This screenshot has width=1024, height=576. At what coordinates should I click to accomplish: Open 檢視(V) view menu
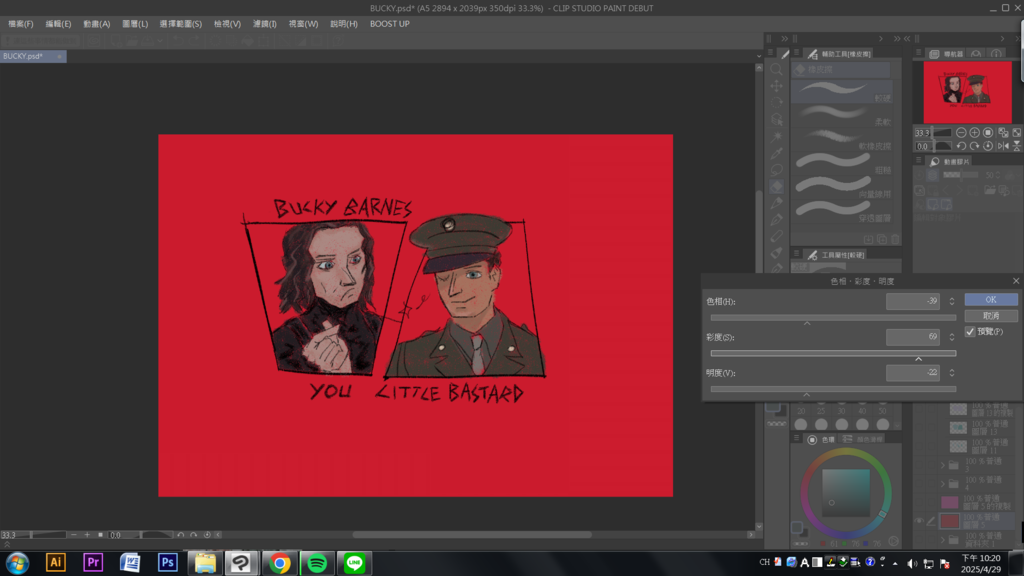tap(227, 24)
